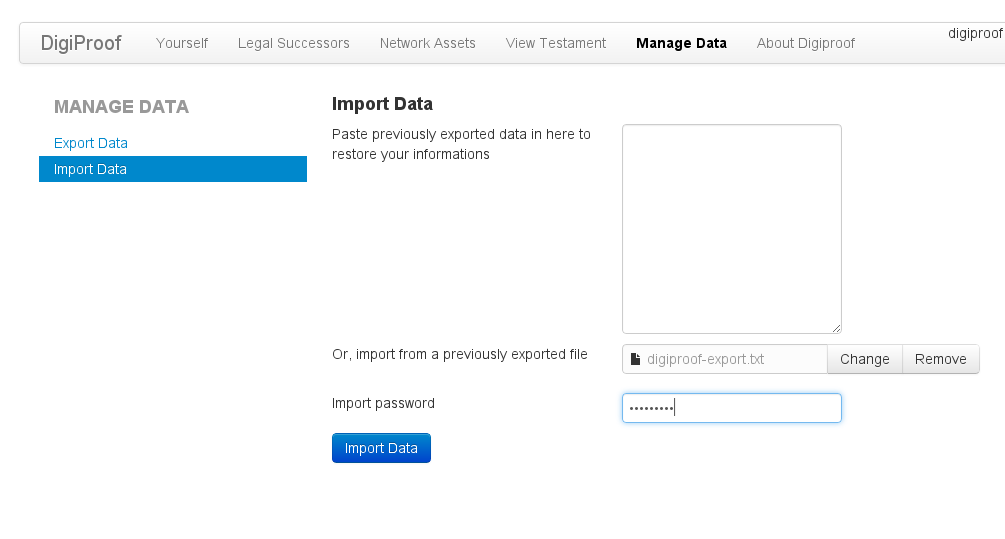The image size is (1005, 539).
Task: Click the file icon beside digiproof-export.txt
Action: click(x=635, y=359)
